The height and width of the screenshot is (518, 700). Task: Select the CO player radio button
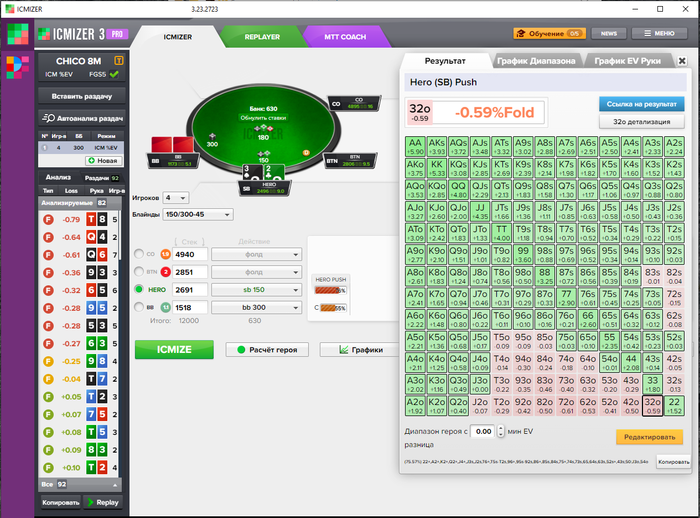pos(139,254)
